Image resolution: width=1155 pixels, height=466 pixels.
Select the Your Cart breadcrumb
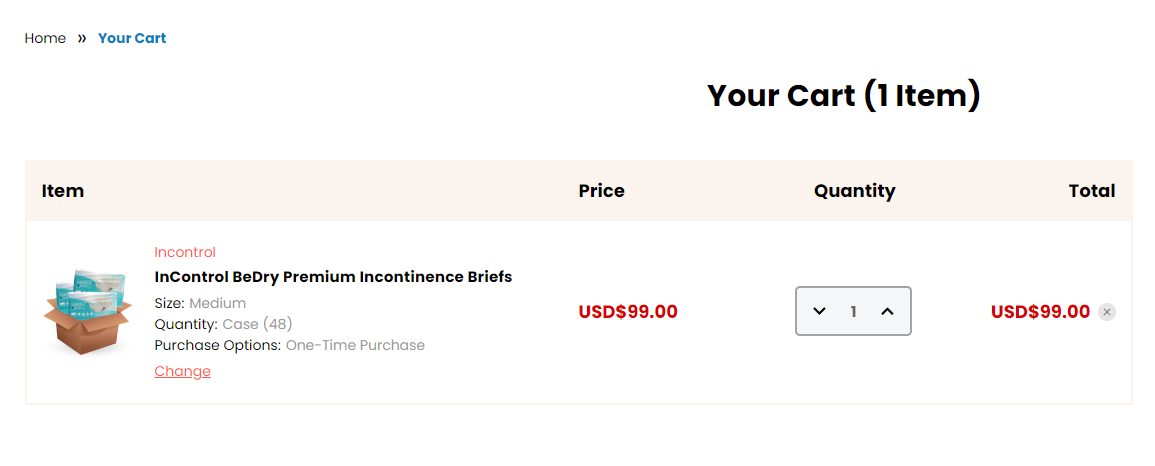132,38
